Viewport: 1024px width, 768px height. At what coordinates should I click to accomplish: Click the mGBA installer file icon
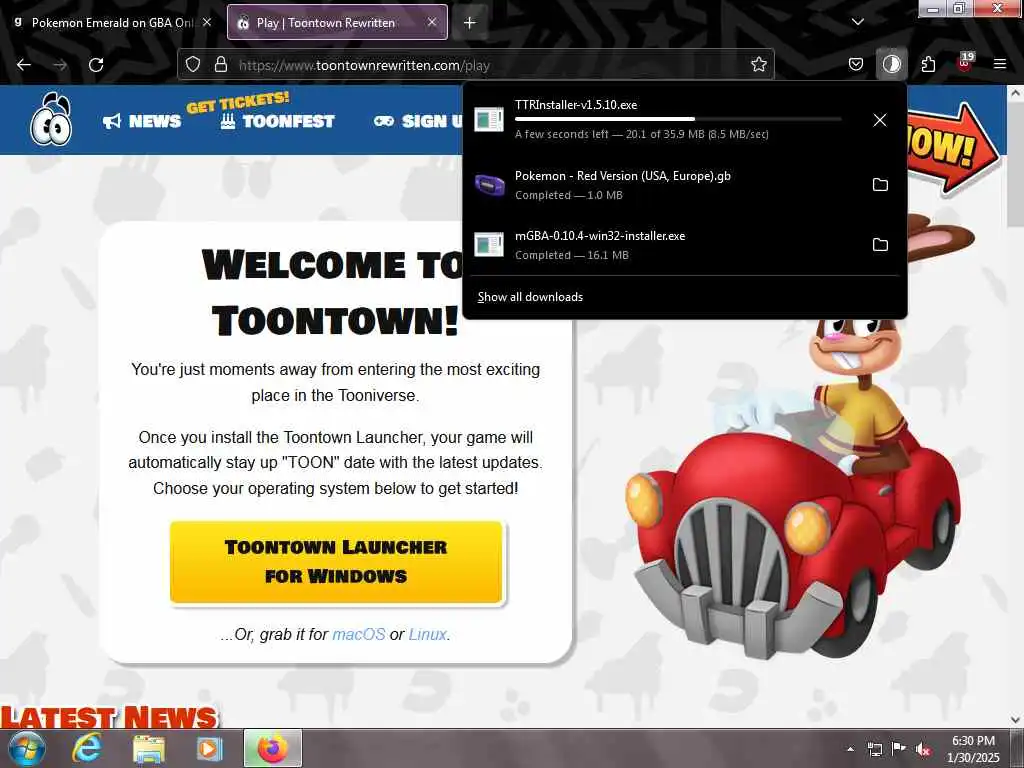488,245
